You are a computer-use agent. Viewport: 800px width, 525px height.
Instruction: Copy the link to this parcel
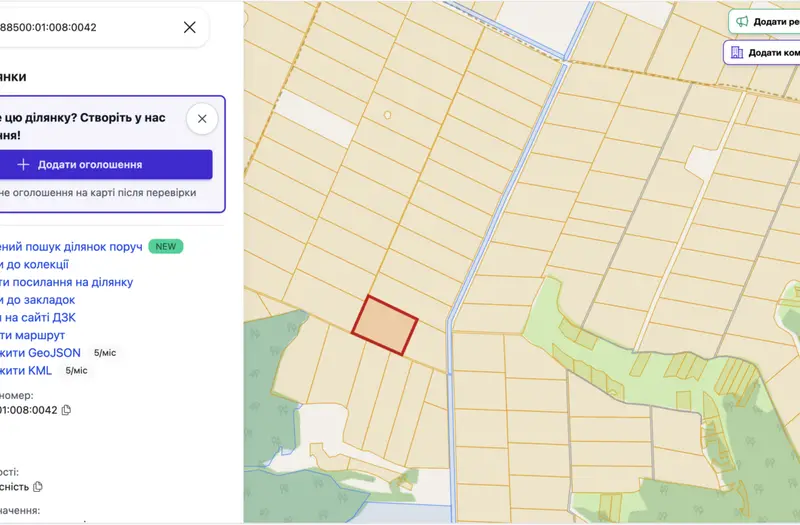pos(66,282)
